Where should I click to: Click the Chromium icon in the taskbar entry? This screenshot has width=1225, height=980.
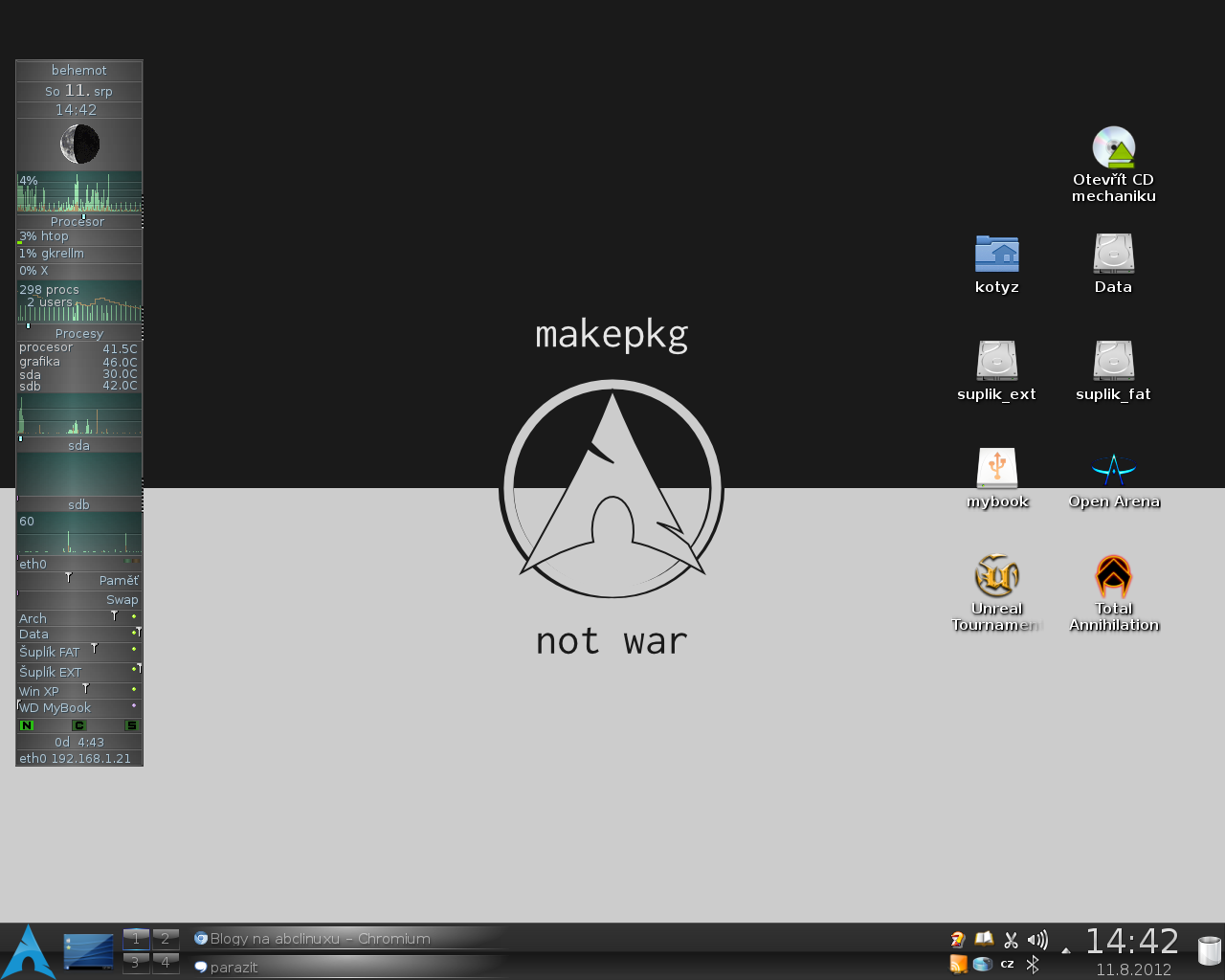point(201,939)
